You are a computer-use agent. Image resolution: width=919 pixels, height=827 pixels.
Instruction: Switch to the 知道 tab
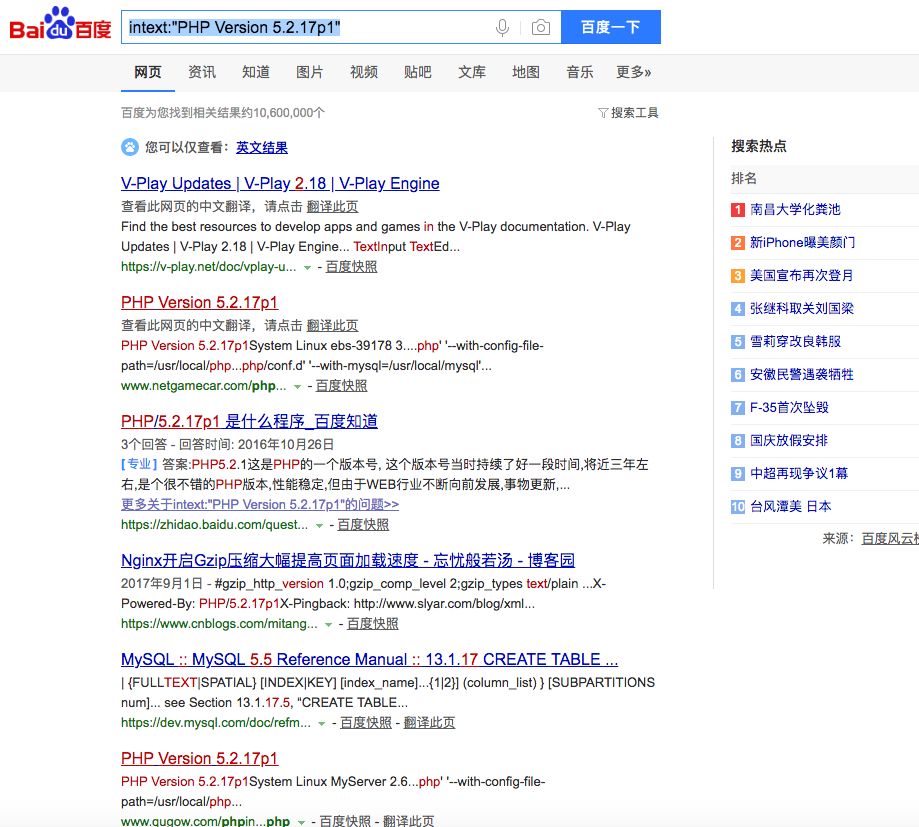pyautogui.click(x=256, y=72)
